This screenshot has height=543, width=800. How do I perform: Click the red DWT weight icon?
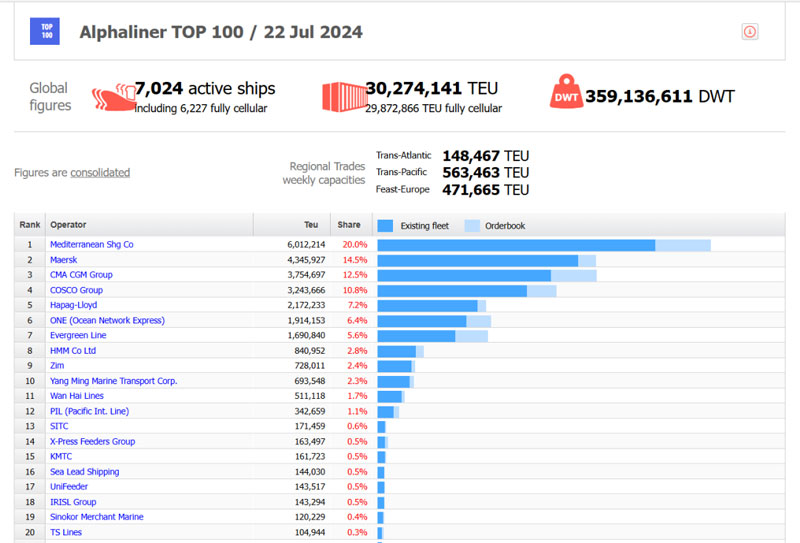564,96
